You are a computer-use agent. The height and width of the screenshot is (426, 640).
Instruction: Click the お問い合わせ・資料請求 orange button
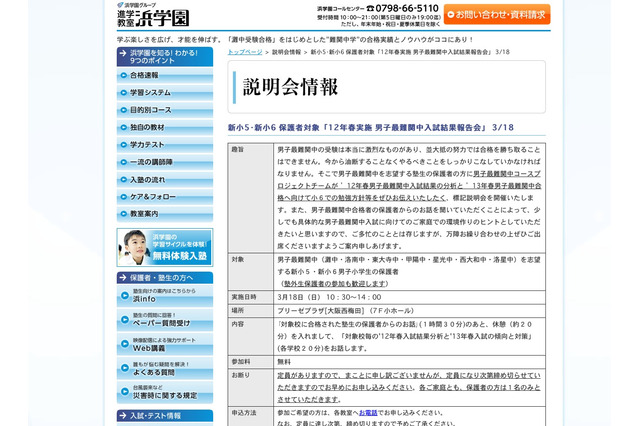coord(497,15)
